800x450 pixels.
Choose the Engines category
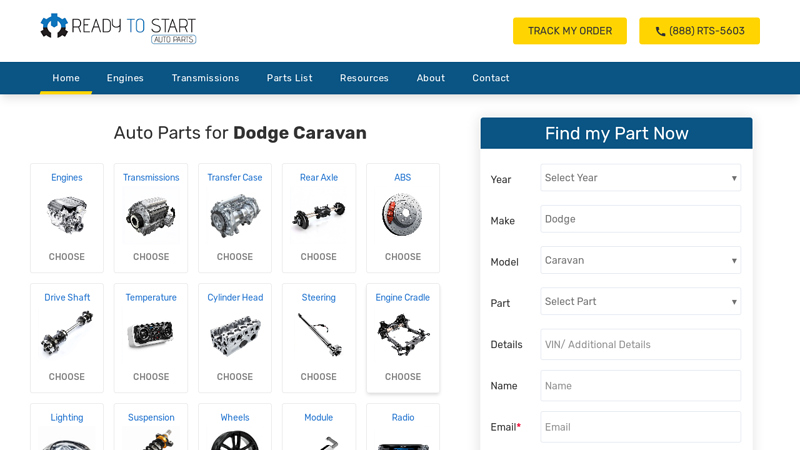(67, 257)
